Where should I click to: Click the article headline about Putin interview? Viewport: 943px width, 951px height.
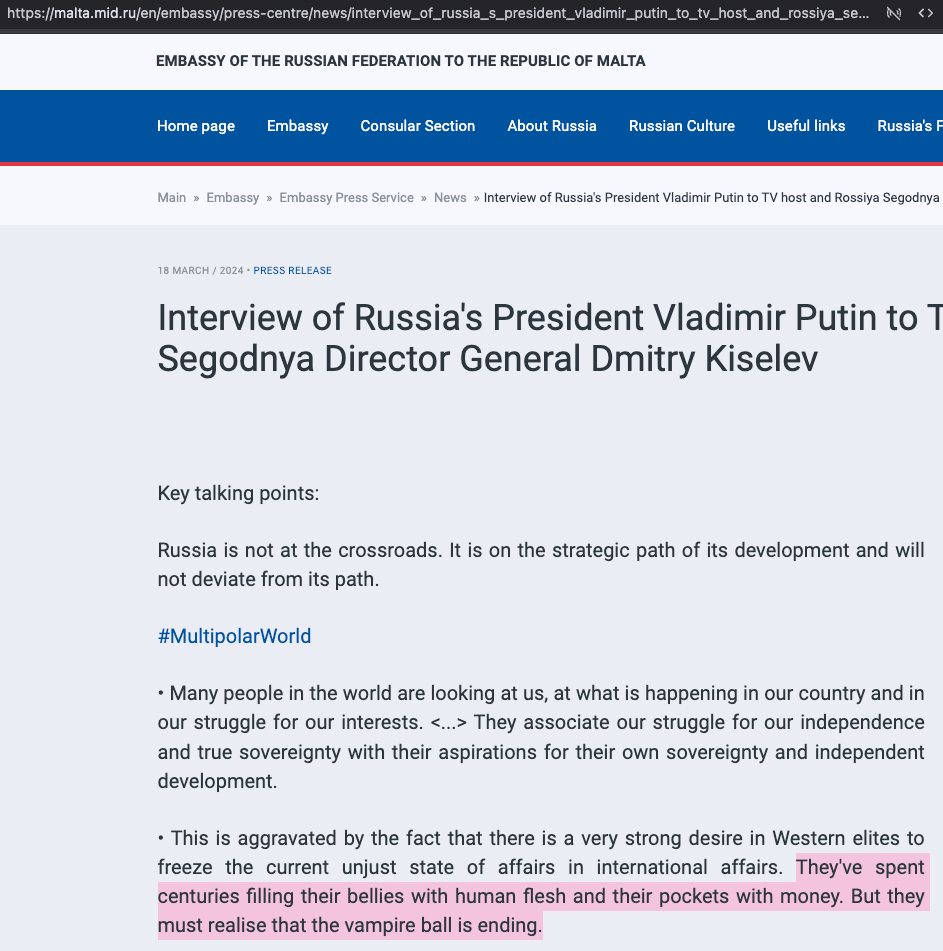[550, 338]
